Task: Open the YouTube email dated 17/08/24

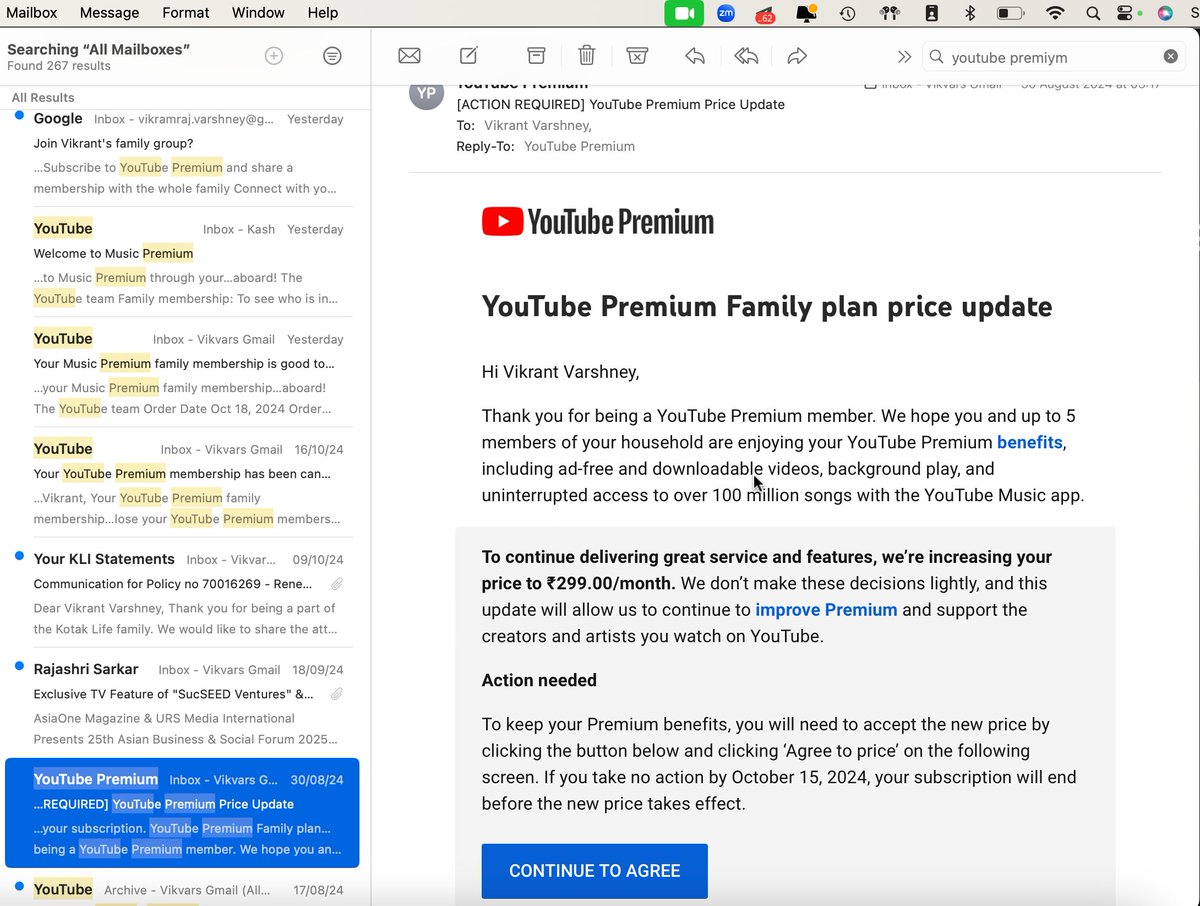Action: 185,889
